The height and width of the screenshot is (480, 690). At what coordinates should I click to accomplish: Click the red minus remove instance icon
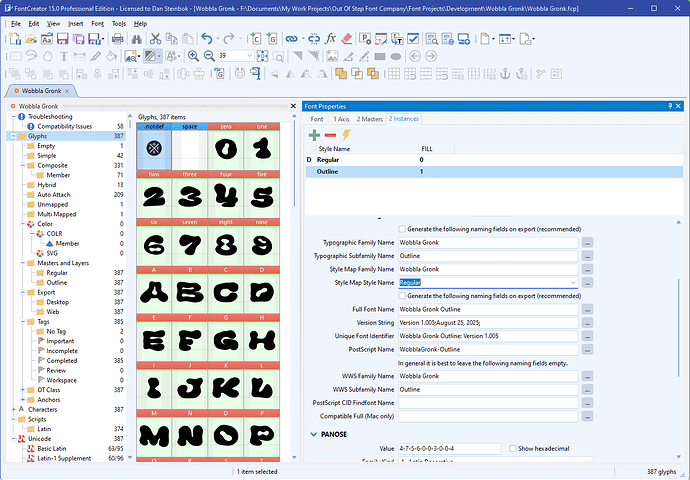pos(330,135)
